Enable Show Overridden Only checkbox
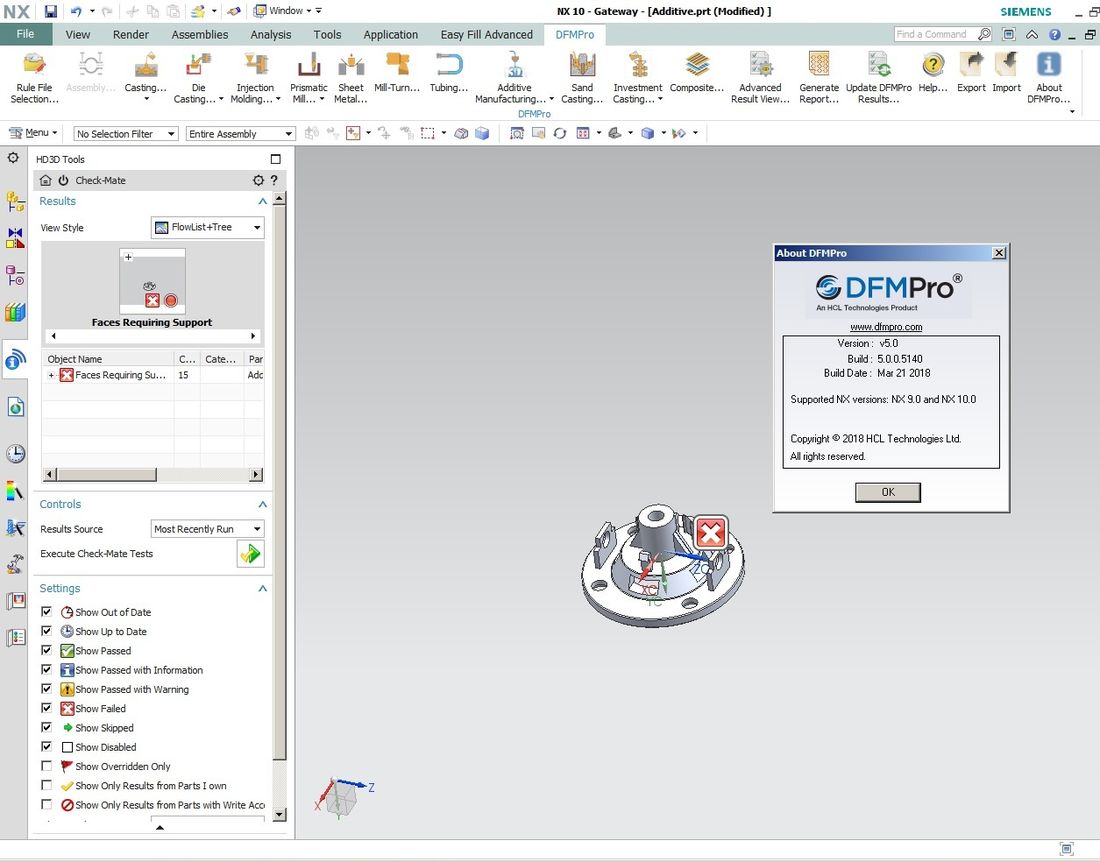This screenshot has height=862, width=1100. tap(47, 766)
